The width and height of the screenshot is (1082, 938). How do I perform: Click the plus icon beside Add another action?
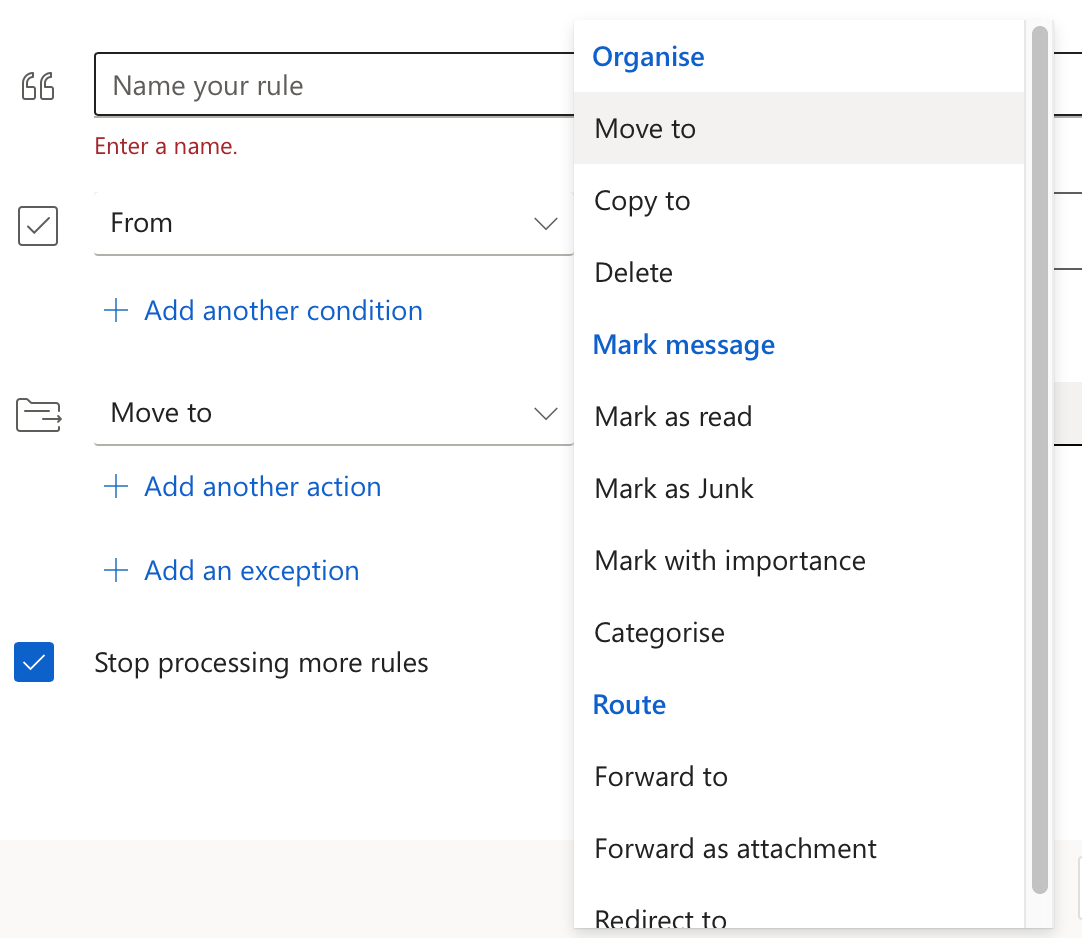coord(116,487)
